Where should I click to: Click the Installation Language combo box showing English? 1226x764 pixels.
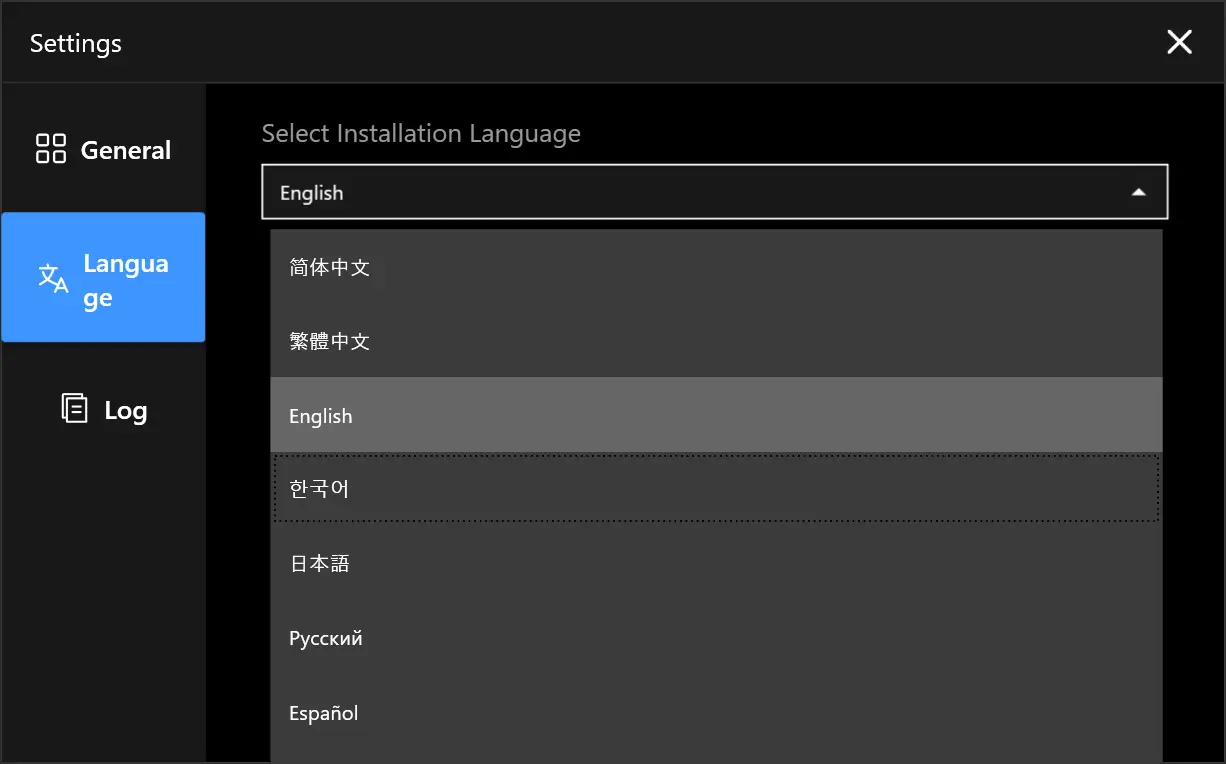pos(714,191)
